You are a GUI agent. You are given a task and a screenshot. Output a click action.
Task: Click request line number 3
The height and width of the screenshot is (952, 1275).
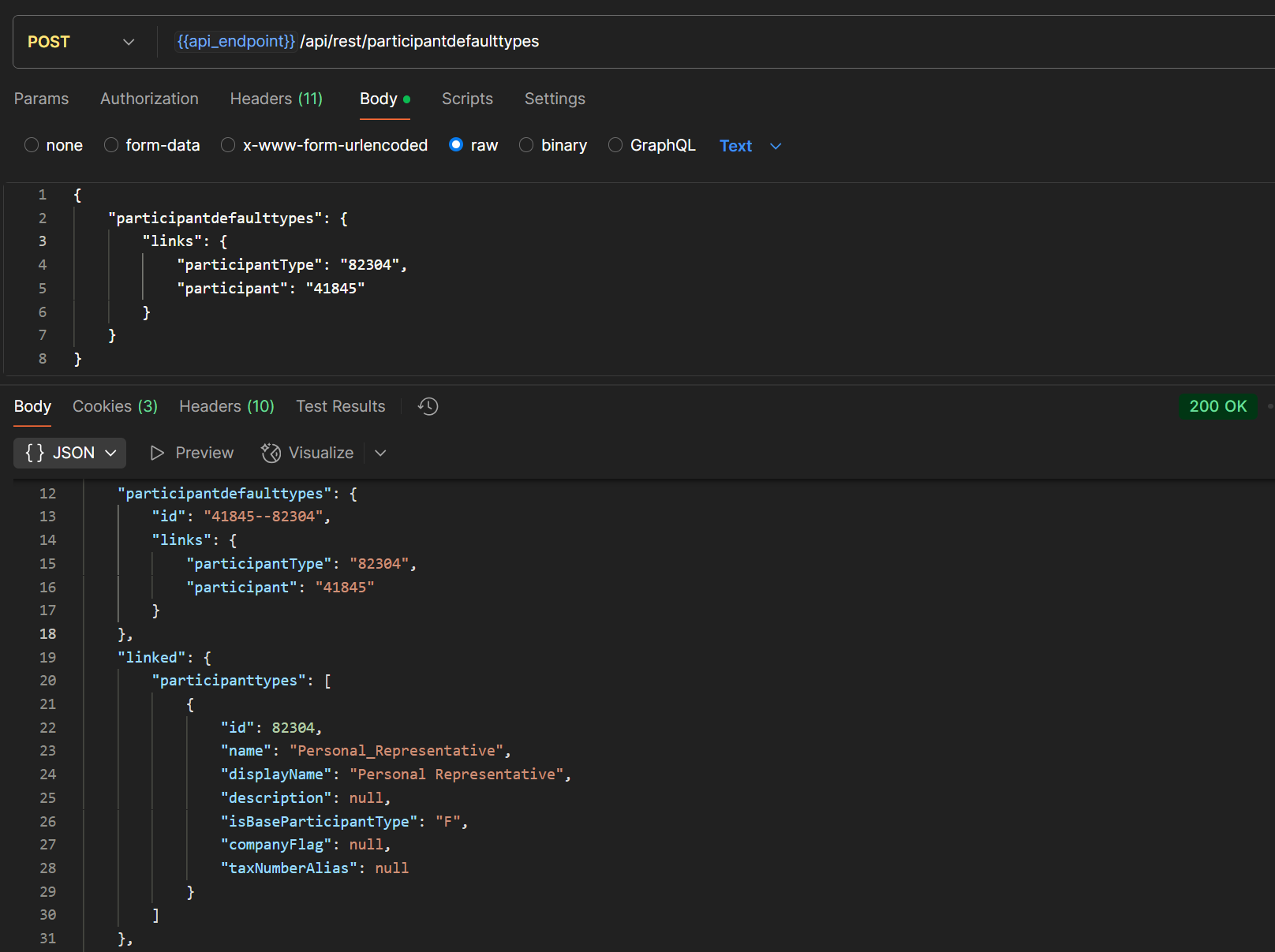click(x=43, y=241)
